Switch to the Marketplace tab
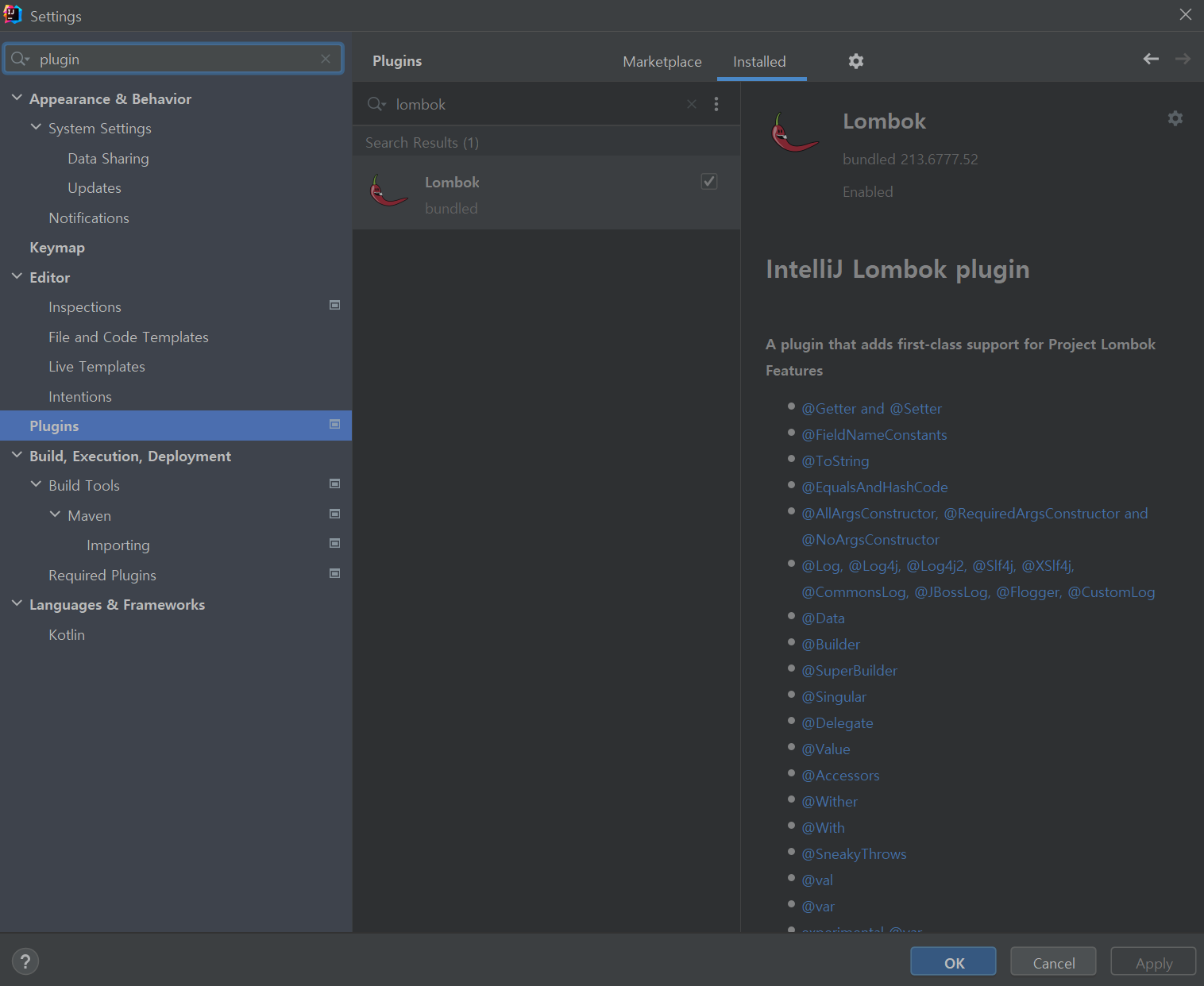 point(662,62)
